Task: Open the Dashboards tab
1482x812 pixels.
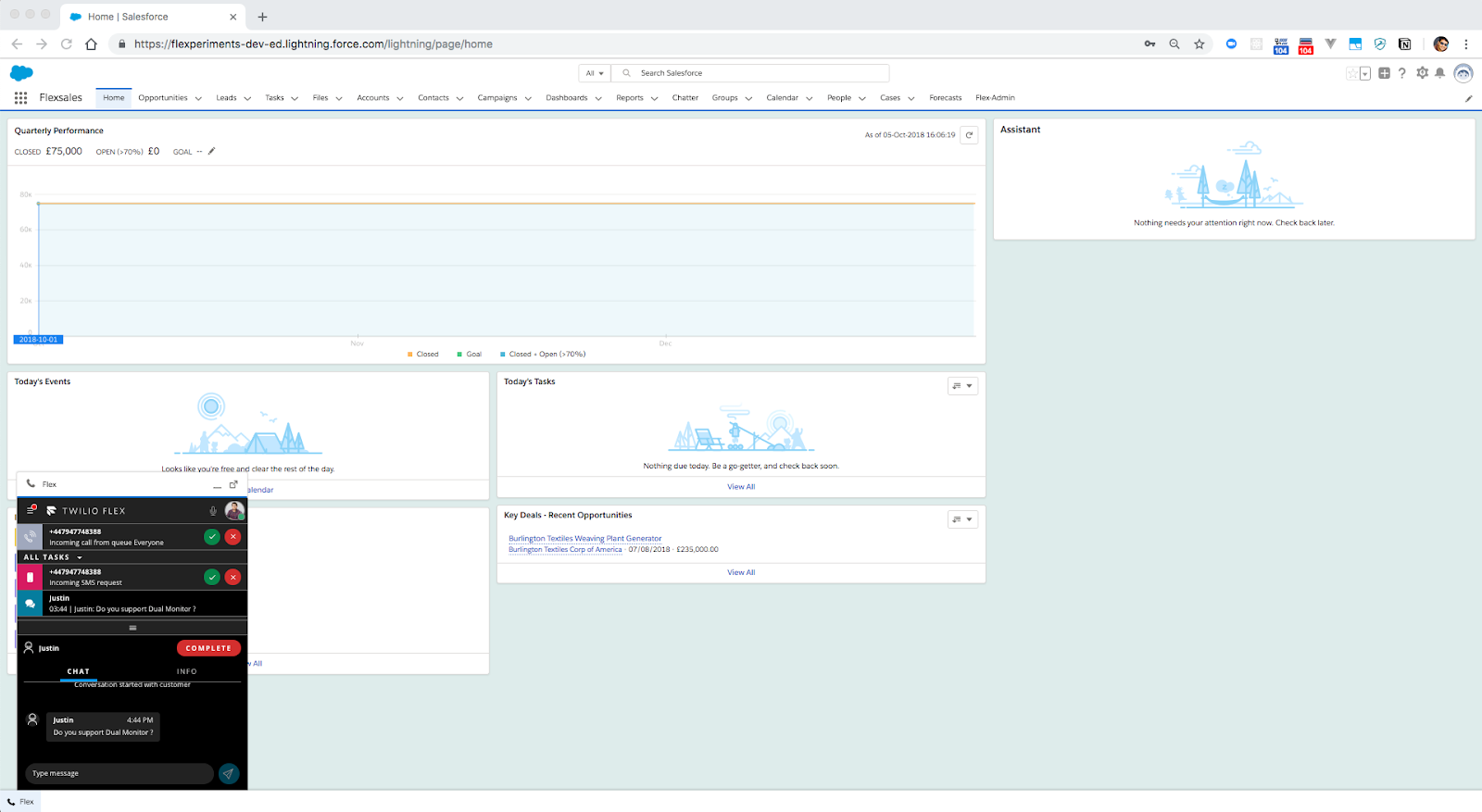Action: tap(567, 97)
